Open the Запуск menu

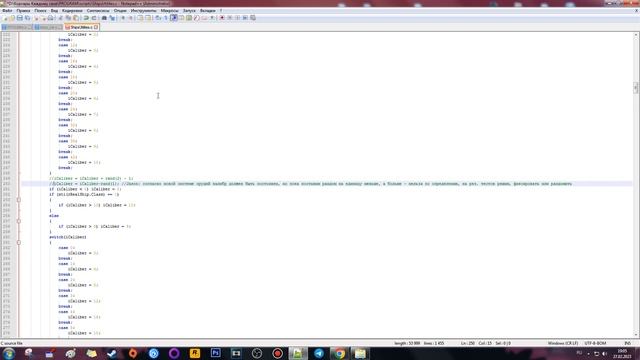pos(189,11)
